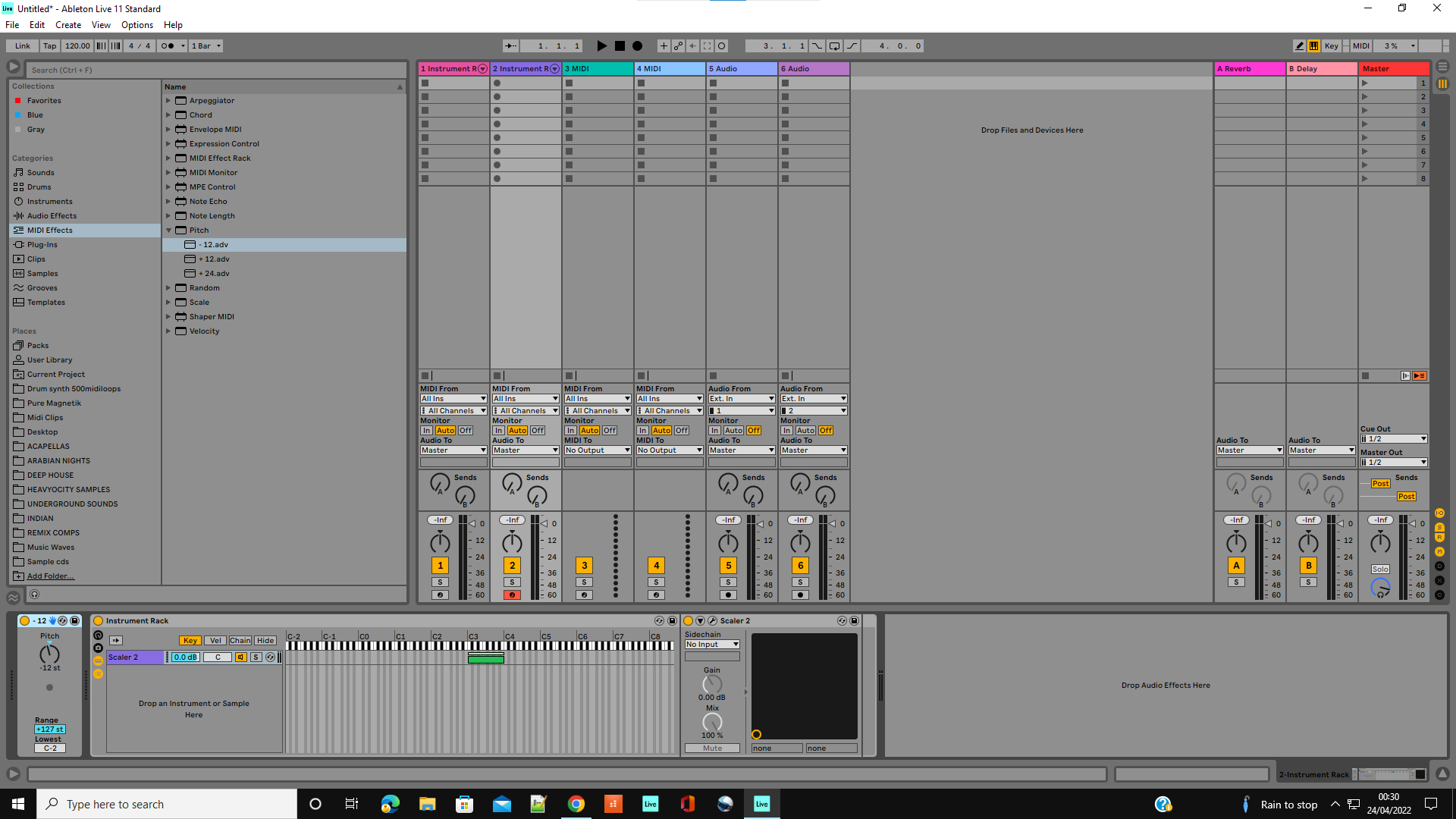Enable MIDI Arrangement Overdub plus icon
Image resolution: width=1456 pixels, height=819 pixels.
pos(664,46)
